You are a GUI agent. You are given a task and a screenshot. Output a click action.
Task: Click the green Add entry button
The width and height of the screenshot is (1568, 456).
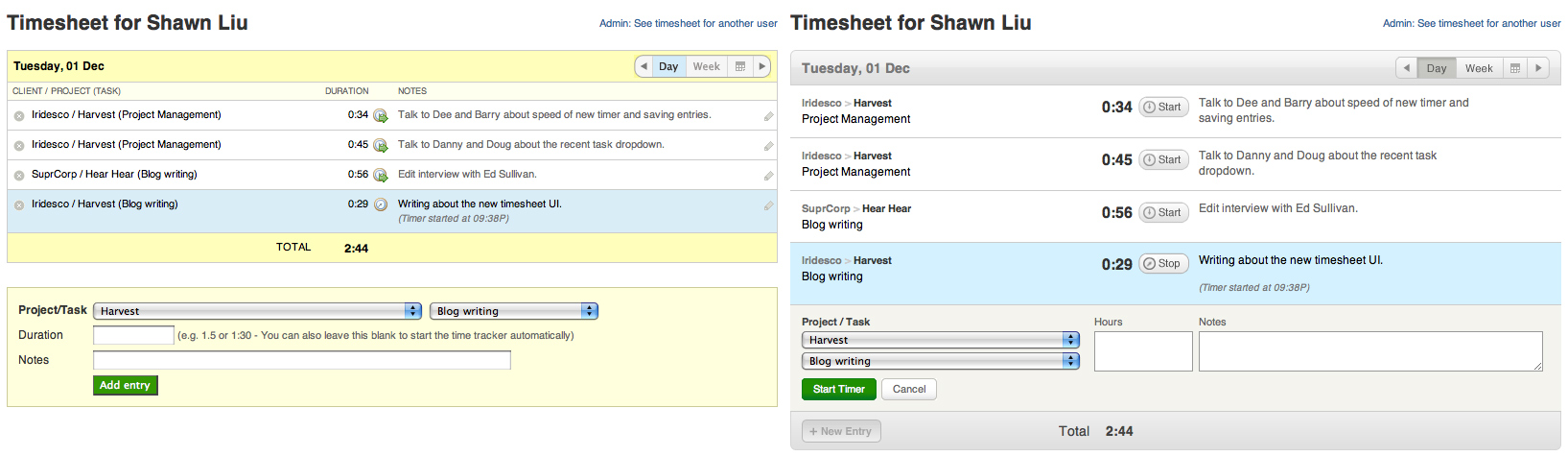point(125,385)
